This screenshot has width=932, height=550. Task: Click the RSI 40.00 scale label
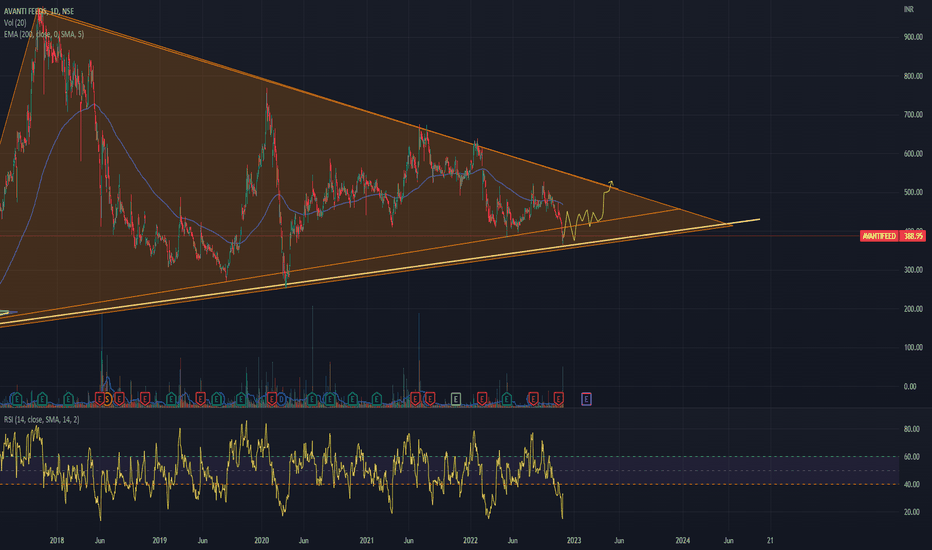pos(912,484)
